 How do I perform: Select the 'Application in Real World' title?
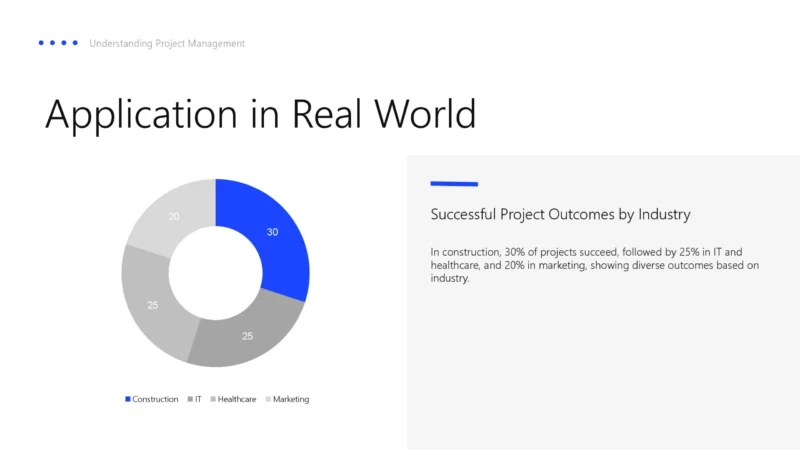(x=261, y=114)
